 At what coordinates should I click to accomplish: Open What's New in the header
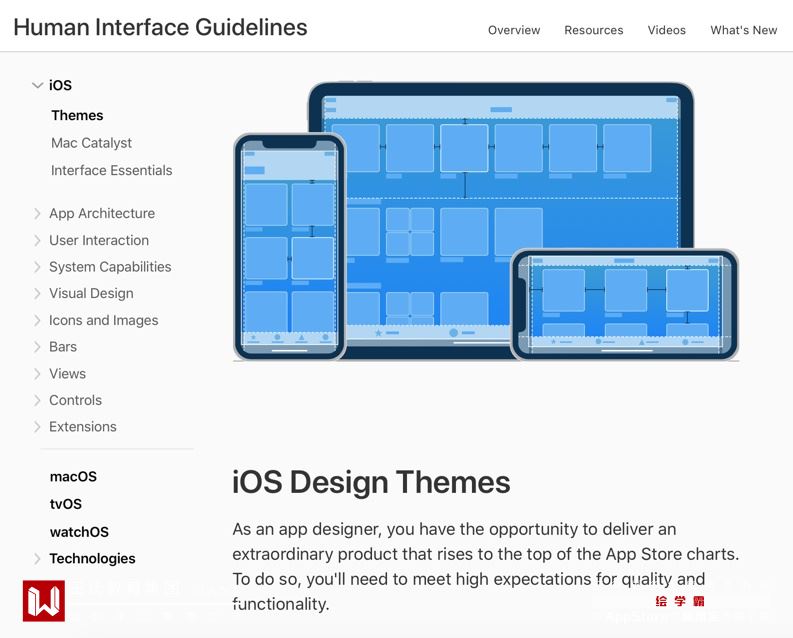coord(743,30)
